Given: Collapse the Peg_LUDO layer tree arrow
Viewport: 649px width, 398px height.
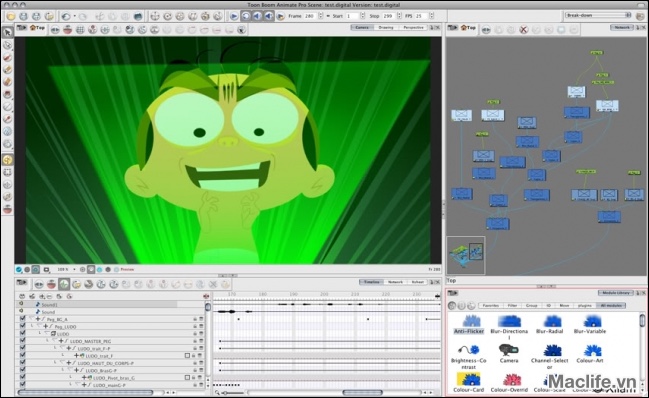Looking at the screenshot, I should coord(40,326).
